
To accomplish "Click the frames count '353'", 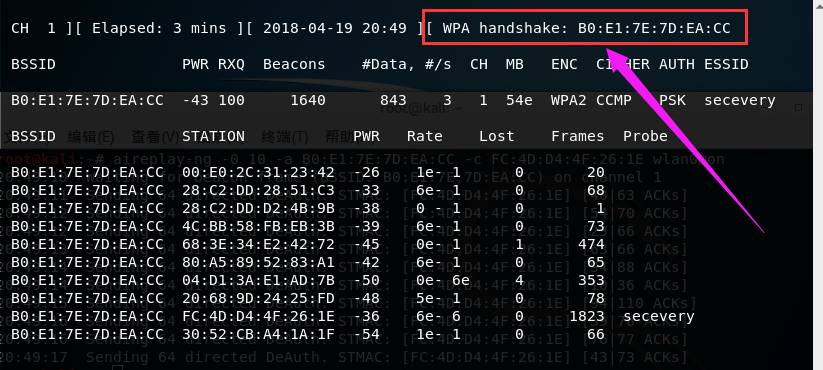I will [591, 280].
